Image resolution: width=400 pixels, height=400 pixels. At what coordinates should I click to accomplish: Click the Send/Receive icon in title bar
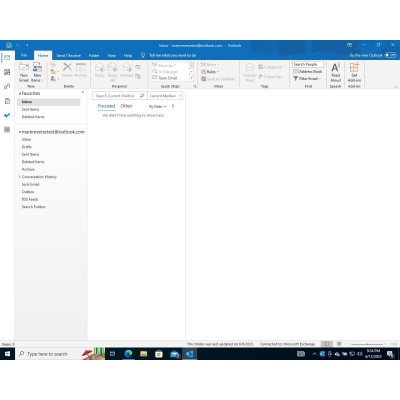[x=9, y=45]
